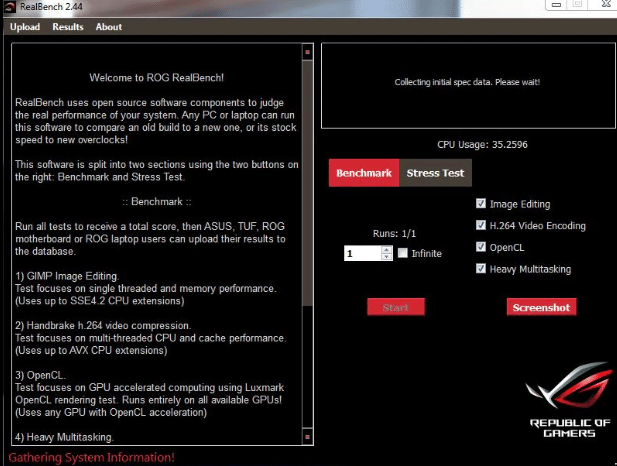Click the 'Runs: 1/1' label
This screenshot has height=466, width=617.
394,233
